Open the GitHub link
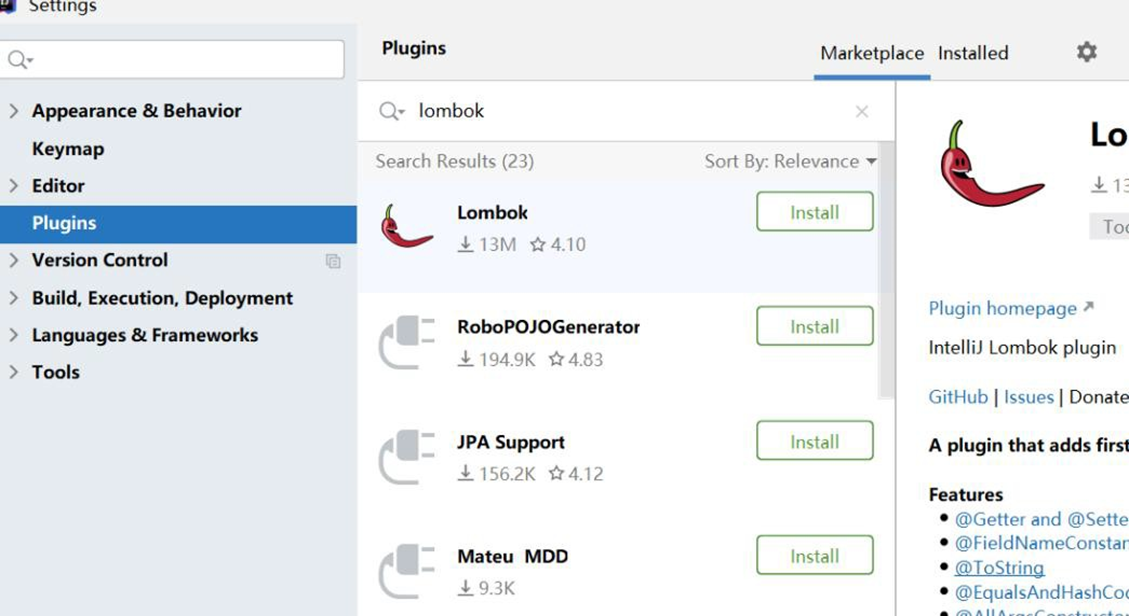This screenshot has height=616, width=1129. tap(958, 397)
